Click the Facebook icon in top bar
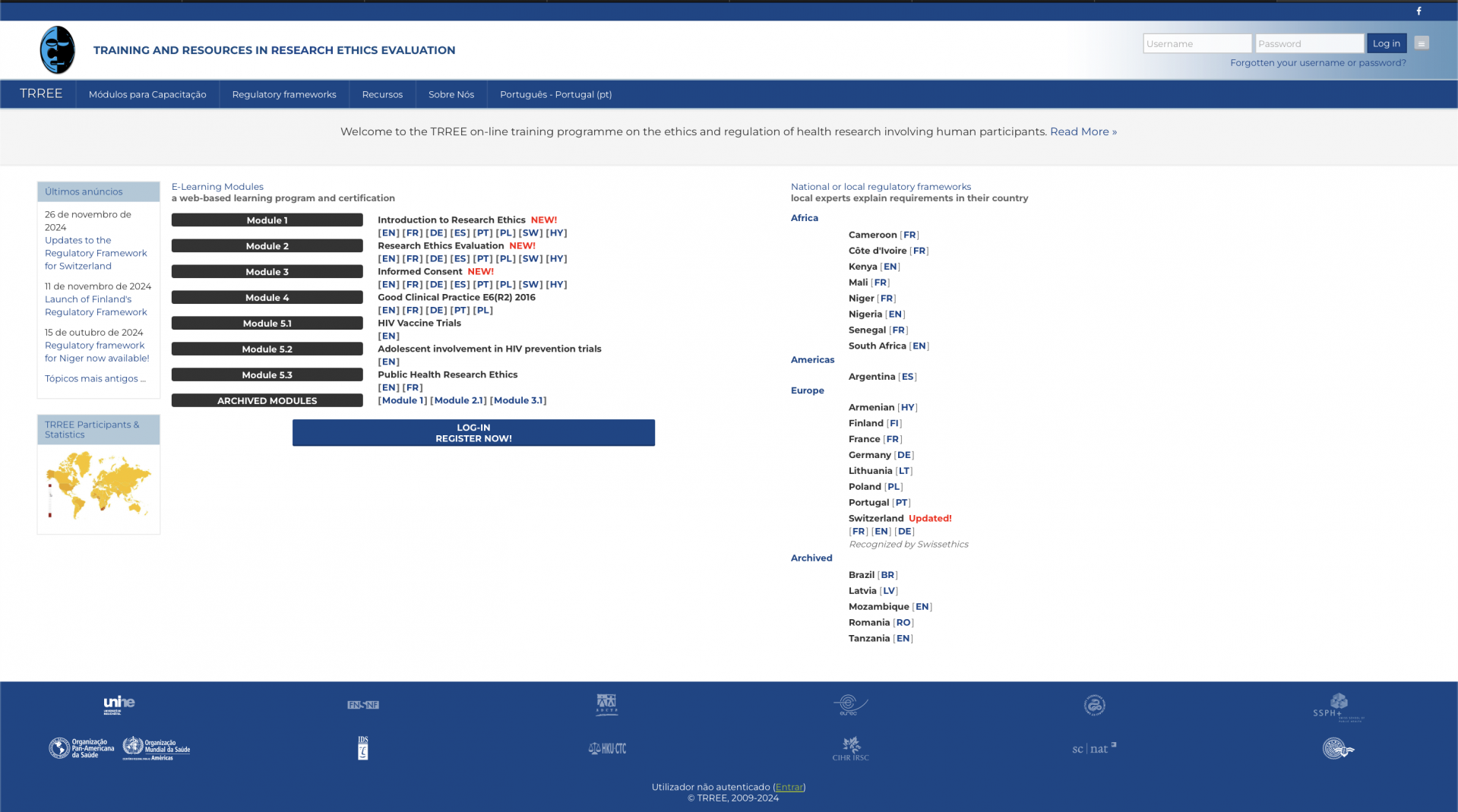Image resolution: width=1458 pixels, height=812 pixels. (1418, 11)
